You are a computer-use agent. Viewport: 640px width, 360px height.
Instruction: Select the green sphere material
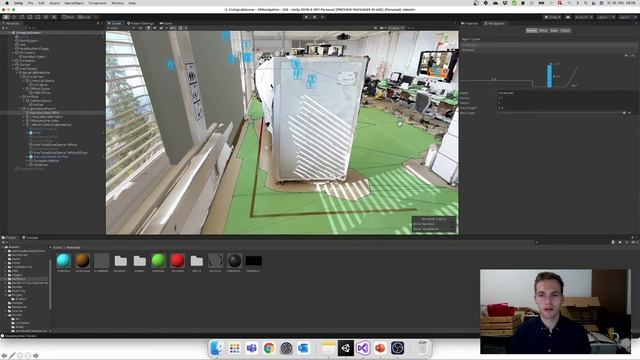(x=158, y=260)
